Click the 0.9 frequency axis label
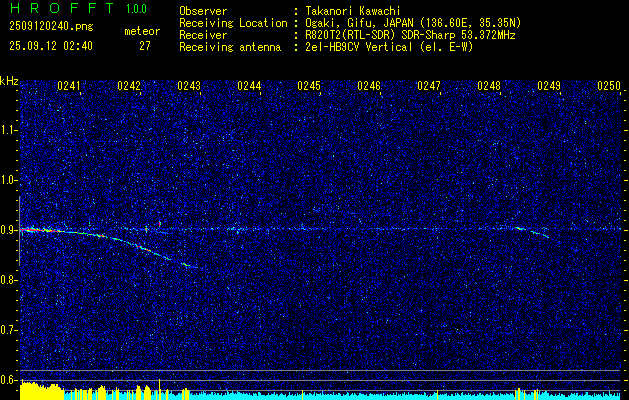This screenshot has width=629, height=400. (x=9, y=230)
